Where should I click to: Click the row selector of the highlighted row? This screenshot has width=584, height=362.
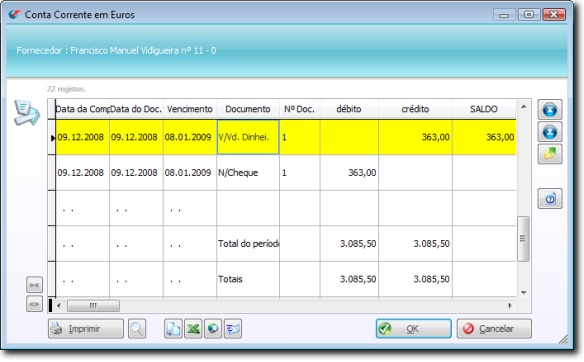tap(52, 137)
